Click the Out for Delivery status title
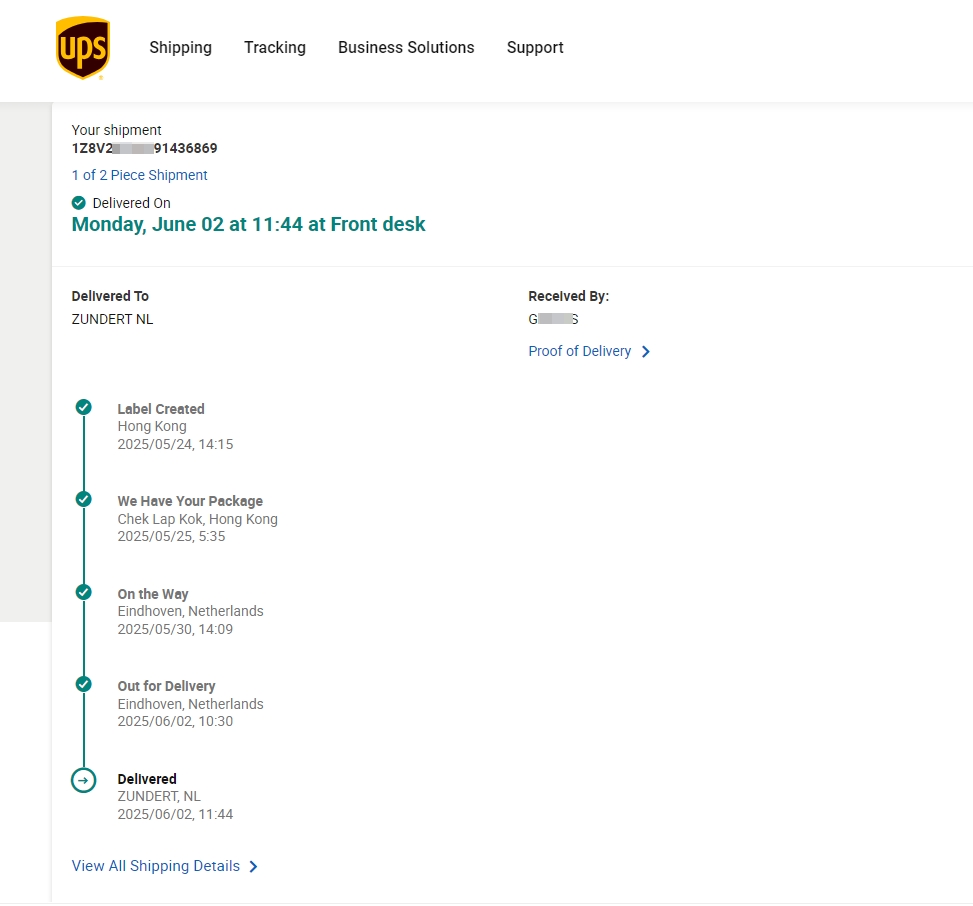 tap(166, 686)
